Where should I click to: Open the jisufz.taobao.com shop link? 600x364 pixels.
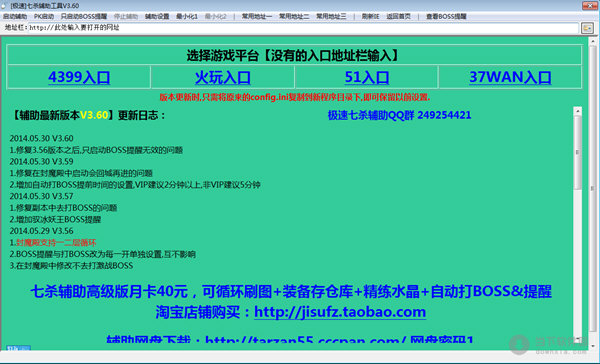click(340, 312)
